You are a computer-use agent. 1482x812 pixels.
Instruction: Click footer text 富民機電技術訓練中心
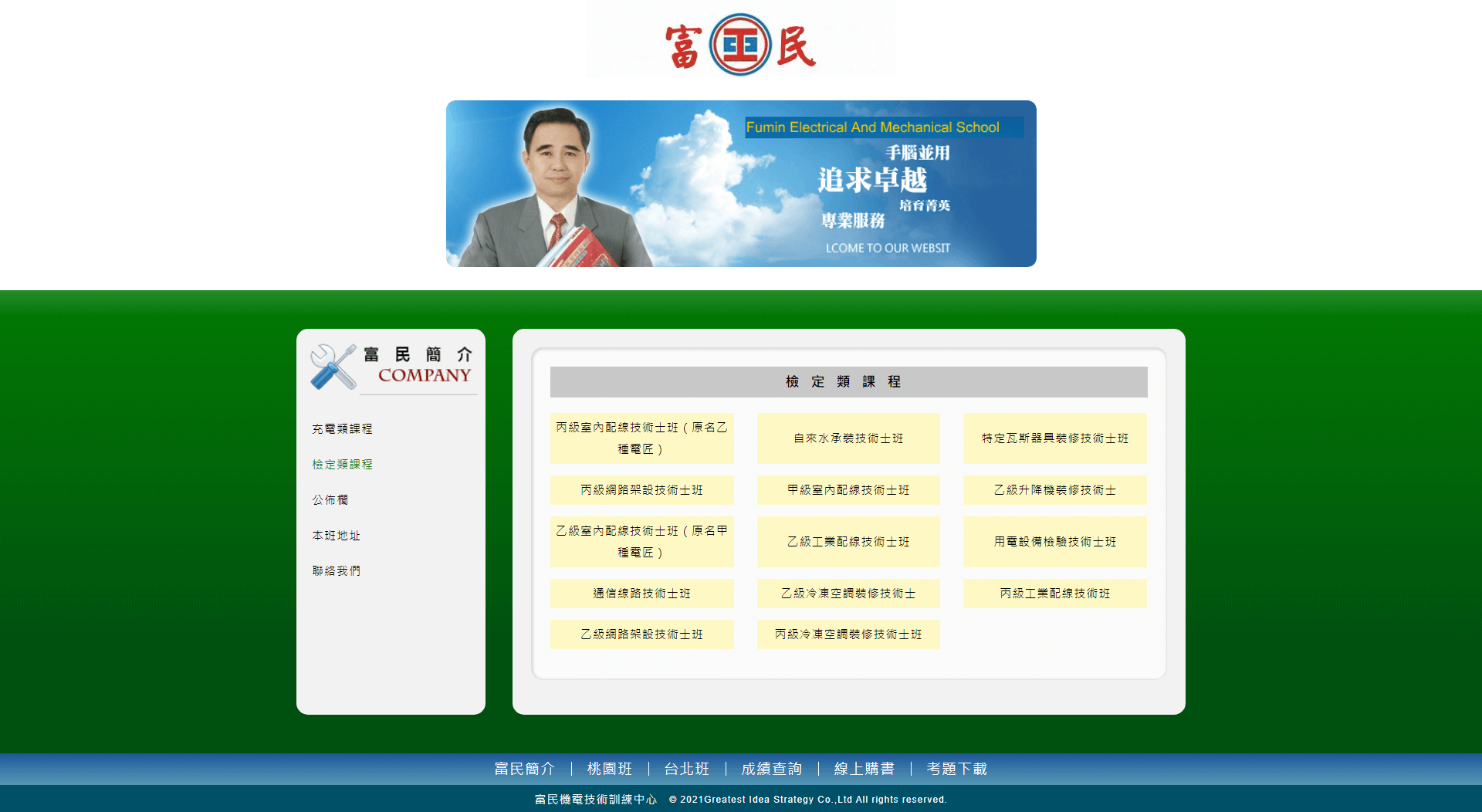(x=596, y=800)
